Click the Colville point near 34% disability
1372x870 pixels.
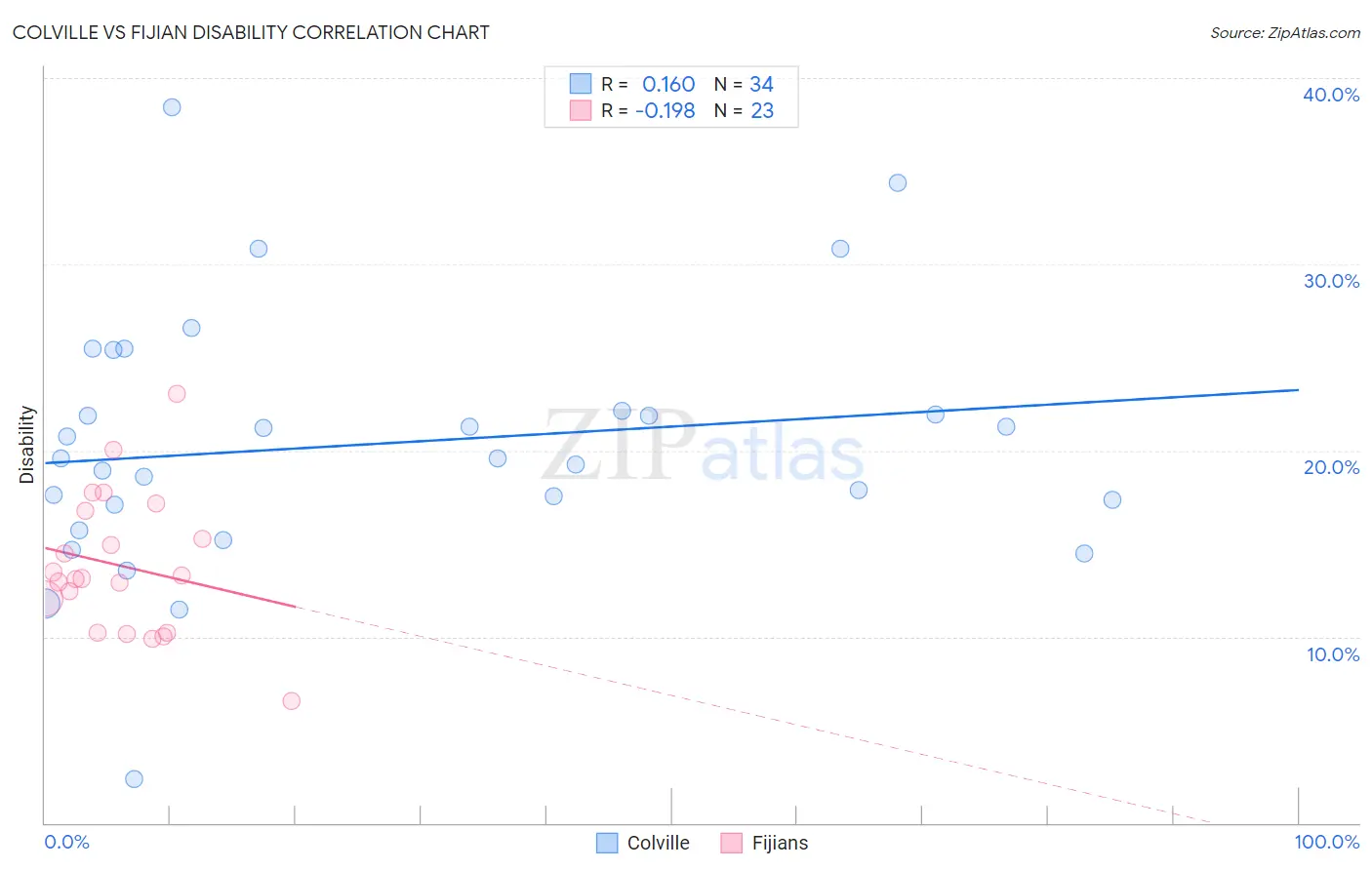898,182
